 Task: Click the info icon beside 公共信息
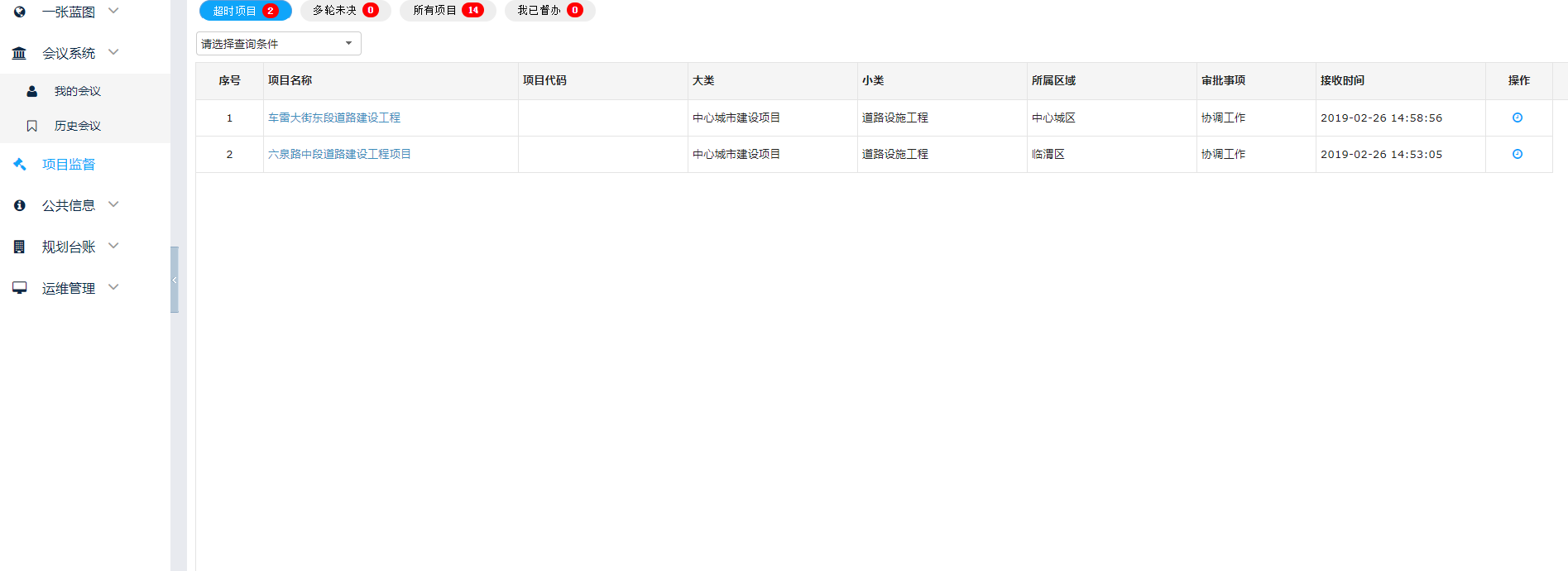(20, 205)
